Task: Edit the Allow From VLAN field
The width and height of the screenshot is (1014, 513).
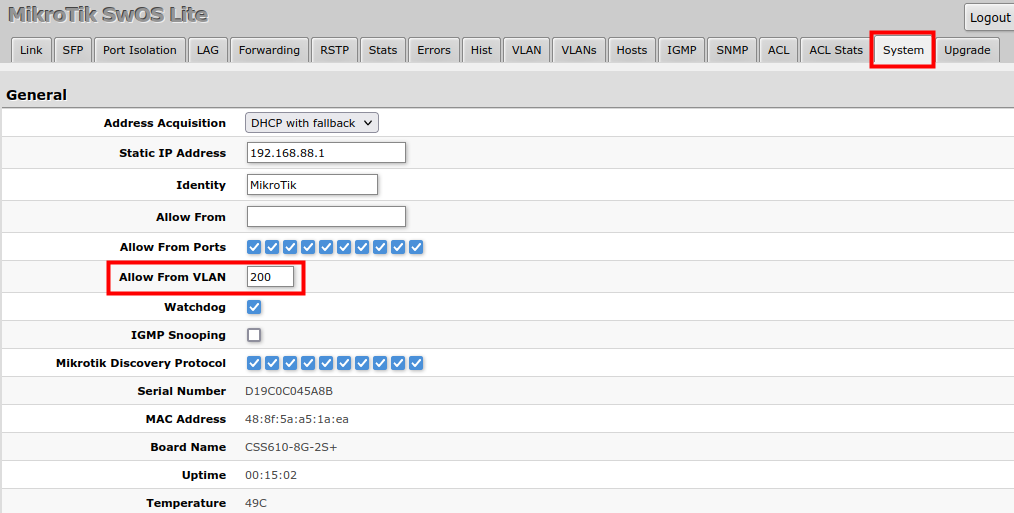Action: pyautogui.click(x=270, y=277)
